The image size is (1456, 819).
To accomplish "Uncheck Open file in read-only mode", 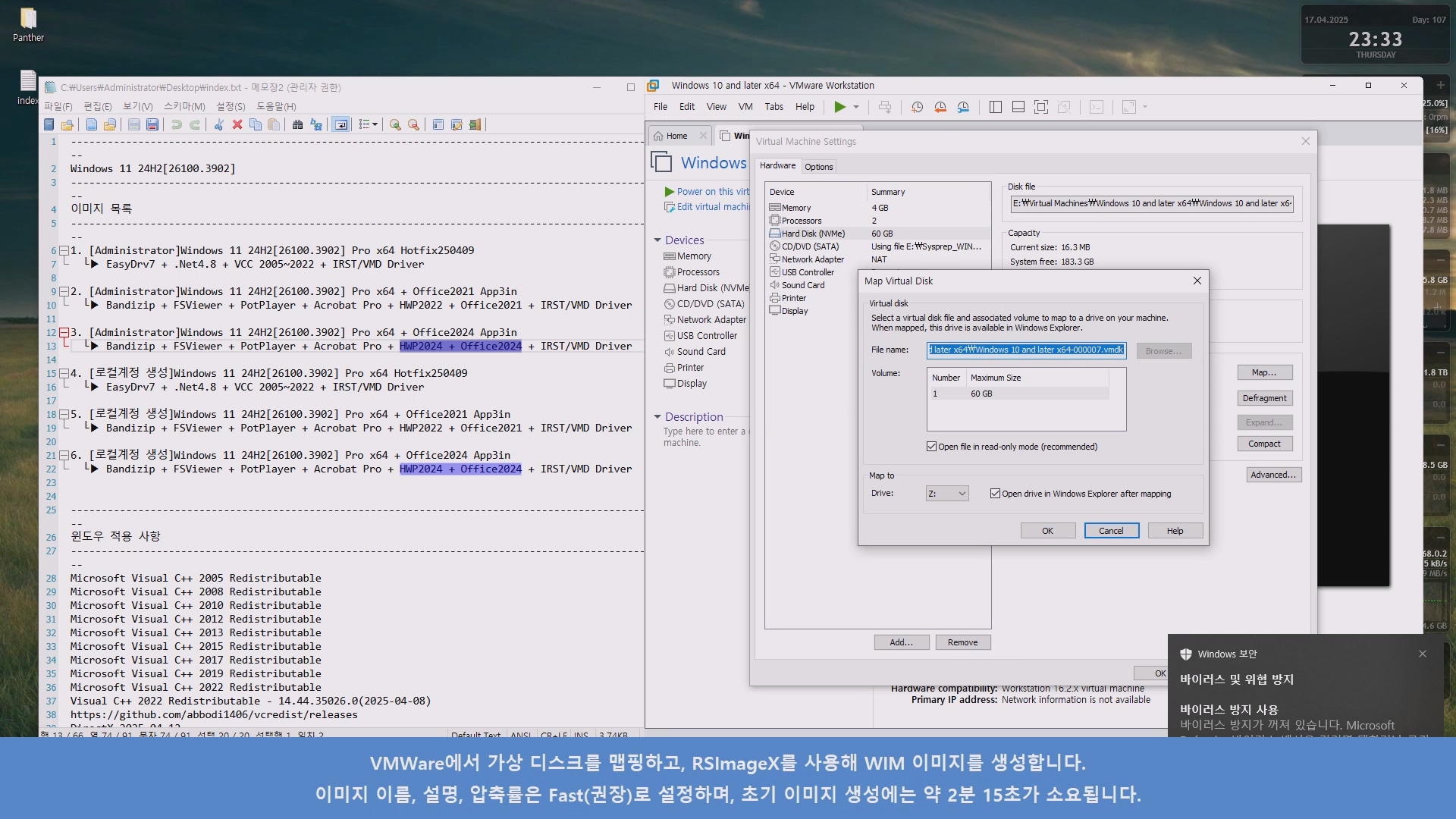I will coord(931,447).
